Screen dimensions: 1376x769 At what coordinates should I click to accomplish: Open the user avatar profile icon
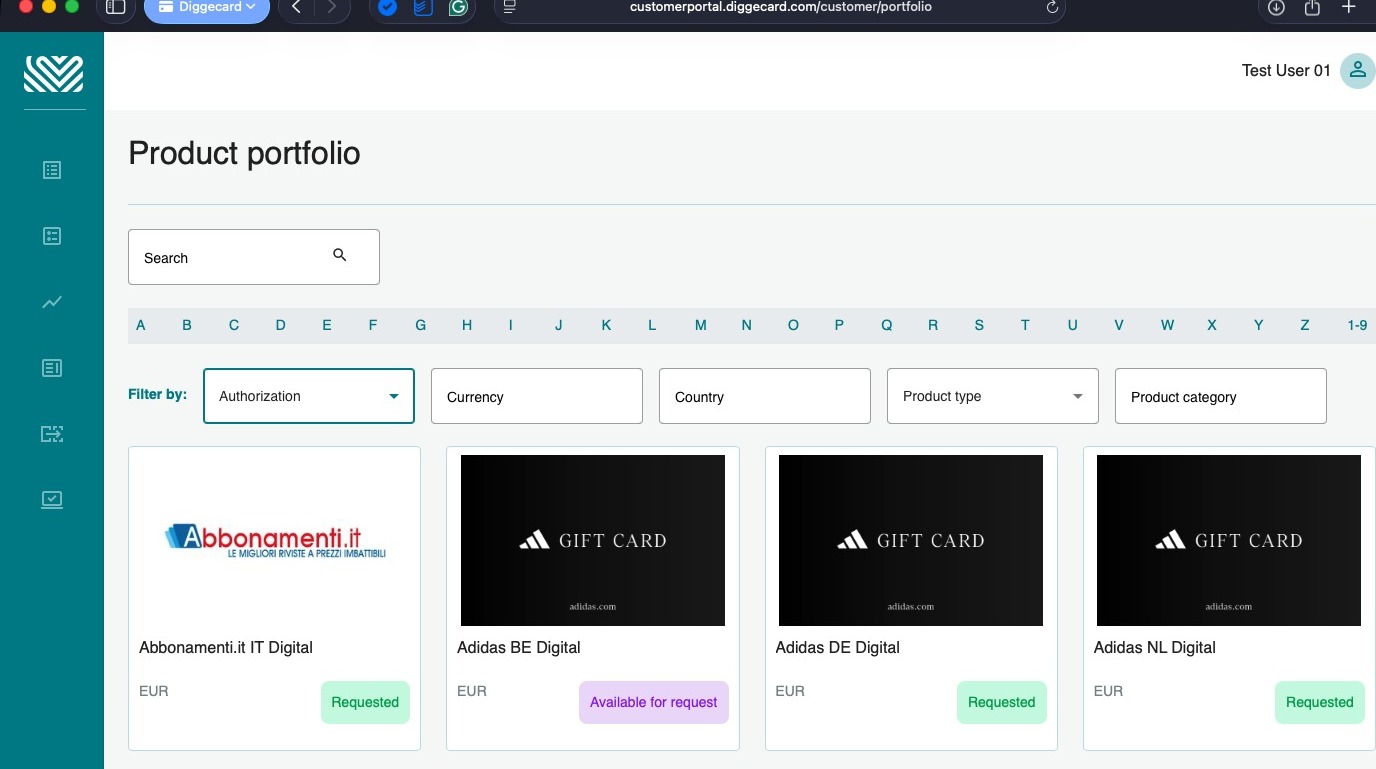(x=1357, y=70)
